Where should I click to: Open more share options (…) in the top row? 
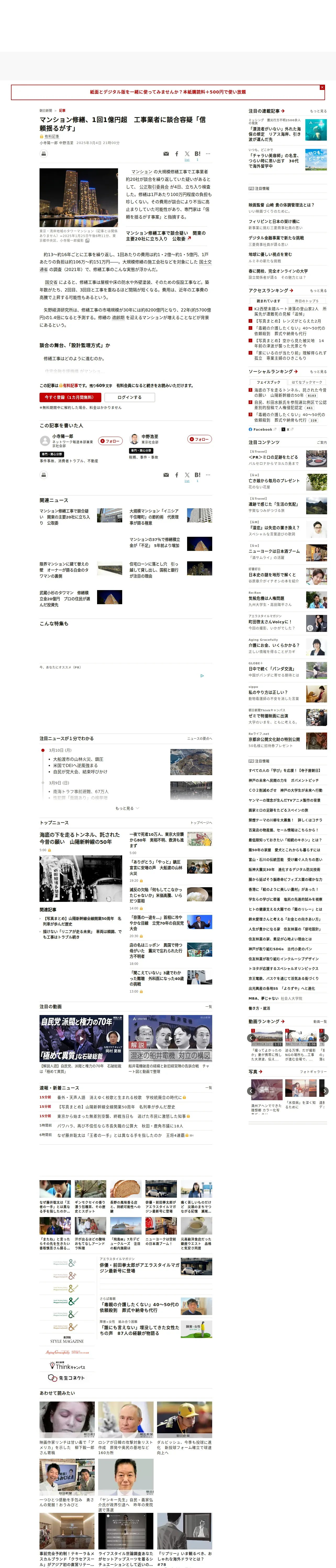208,153
